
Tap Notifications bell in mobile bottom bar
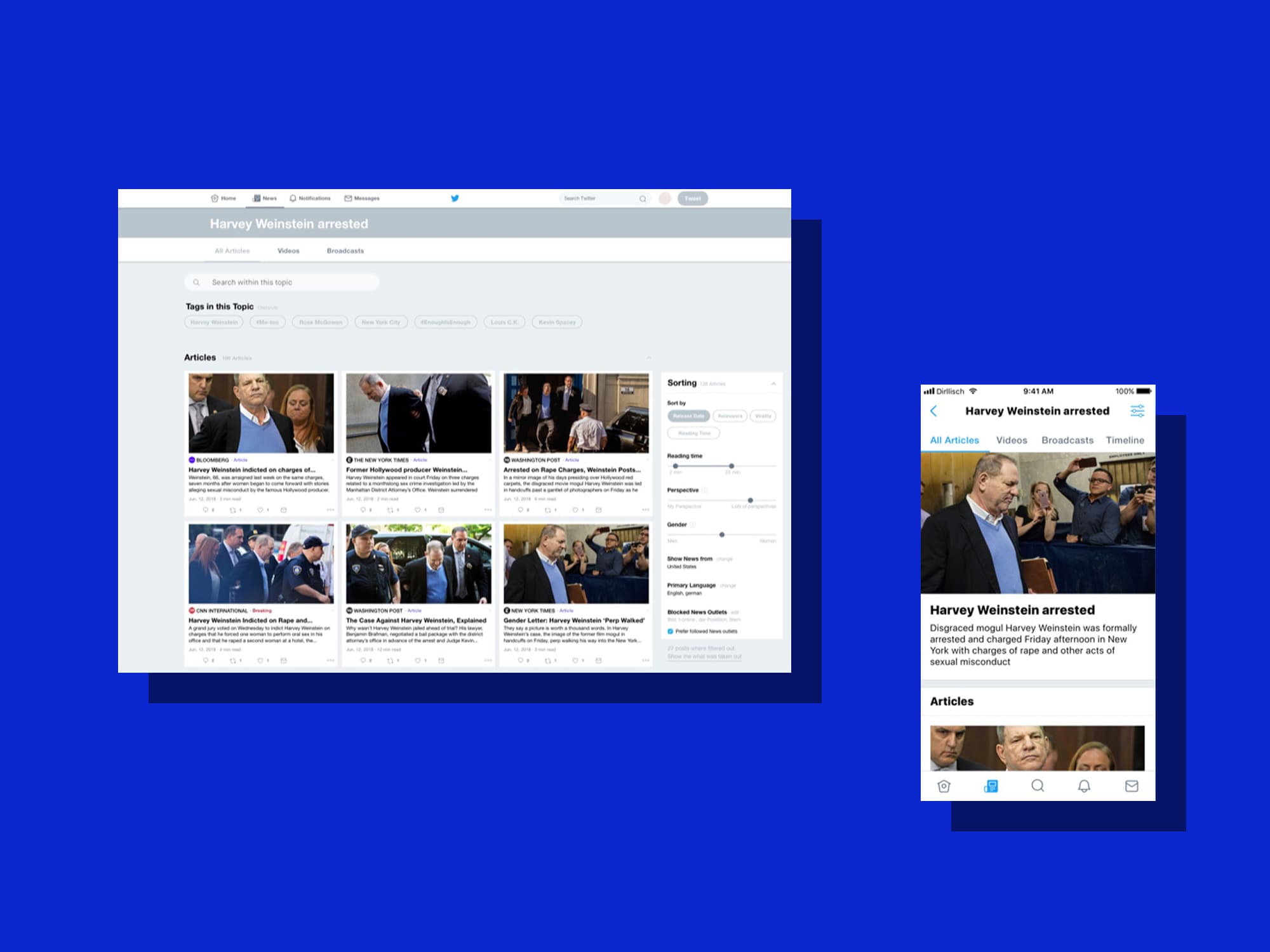click(1084, 786)
